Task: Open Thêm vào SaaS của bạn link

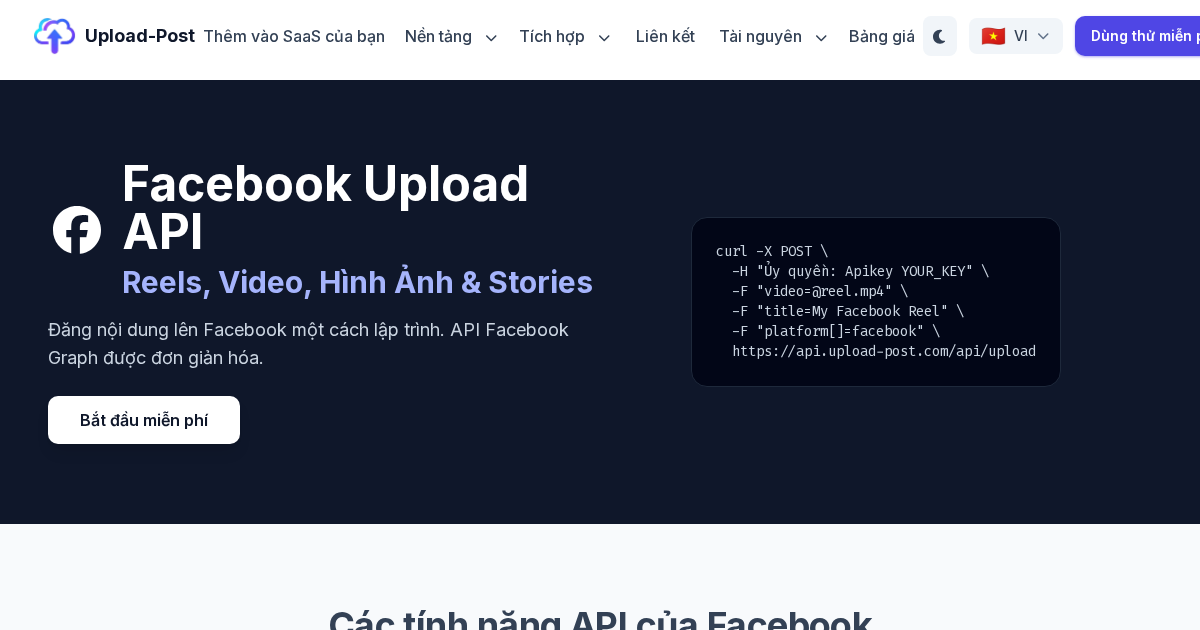Action: [294, 36]
